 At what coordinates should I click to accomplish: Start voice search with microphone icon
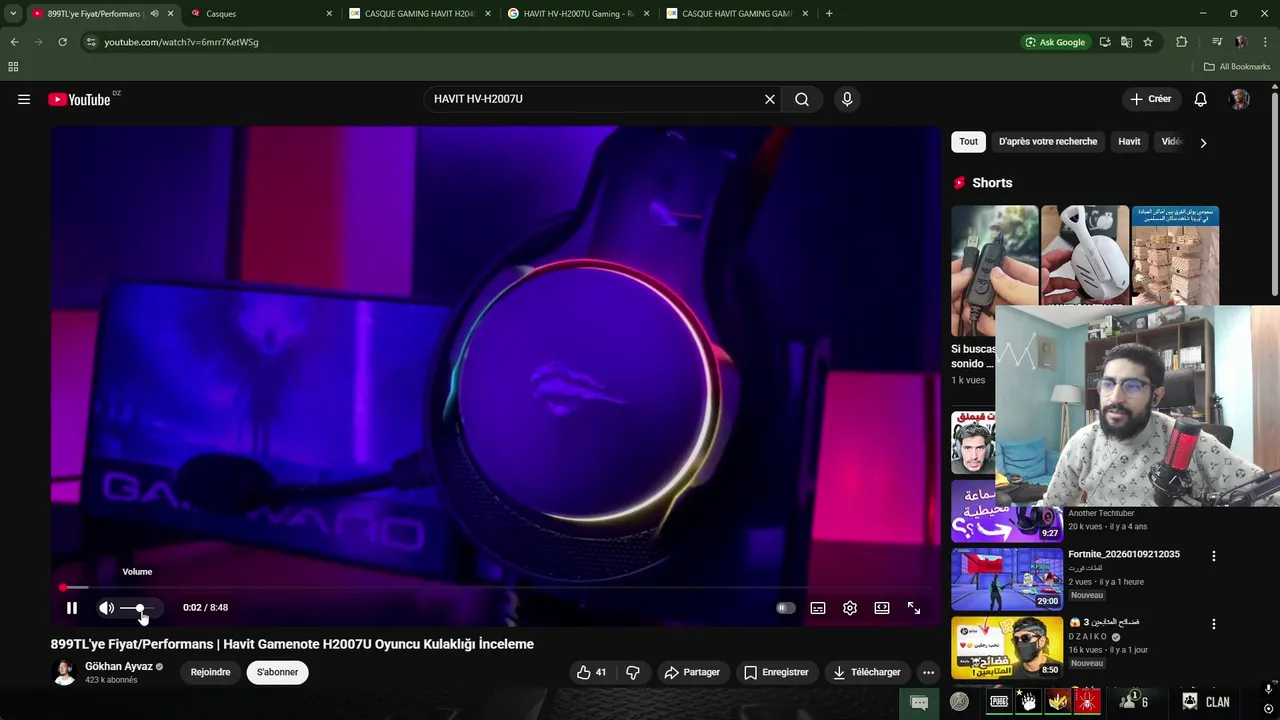pyautogui.click(x=847, y=99)
